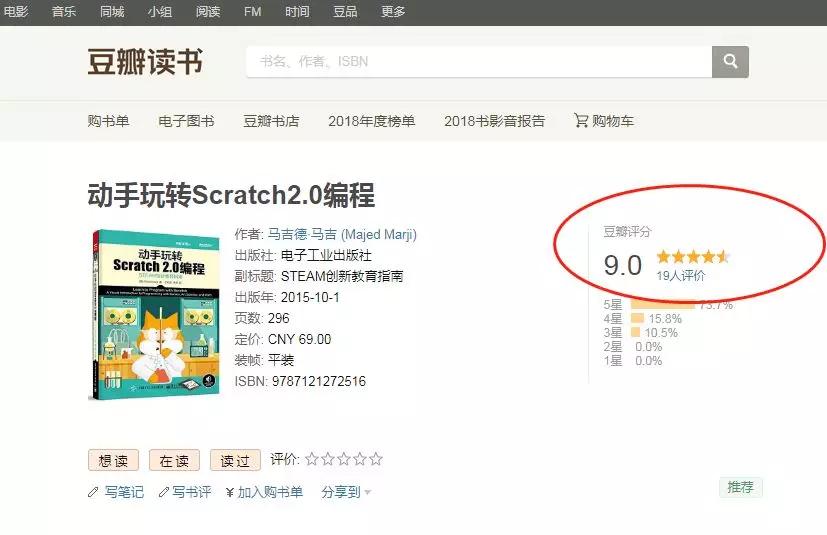Rate the book one star
The width and height of the screenshot is (827, 535).
(x=312, y=459)
